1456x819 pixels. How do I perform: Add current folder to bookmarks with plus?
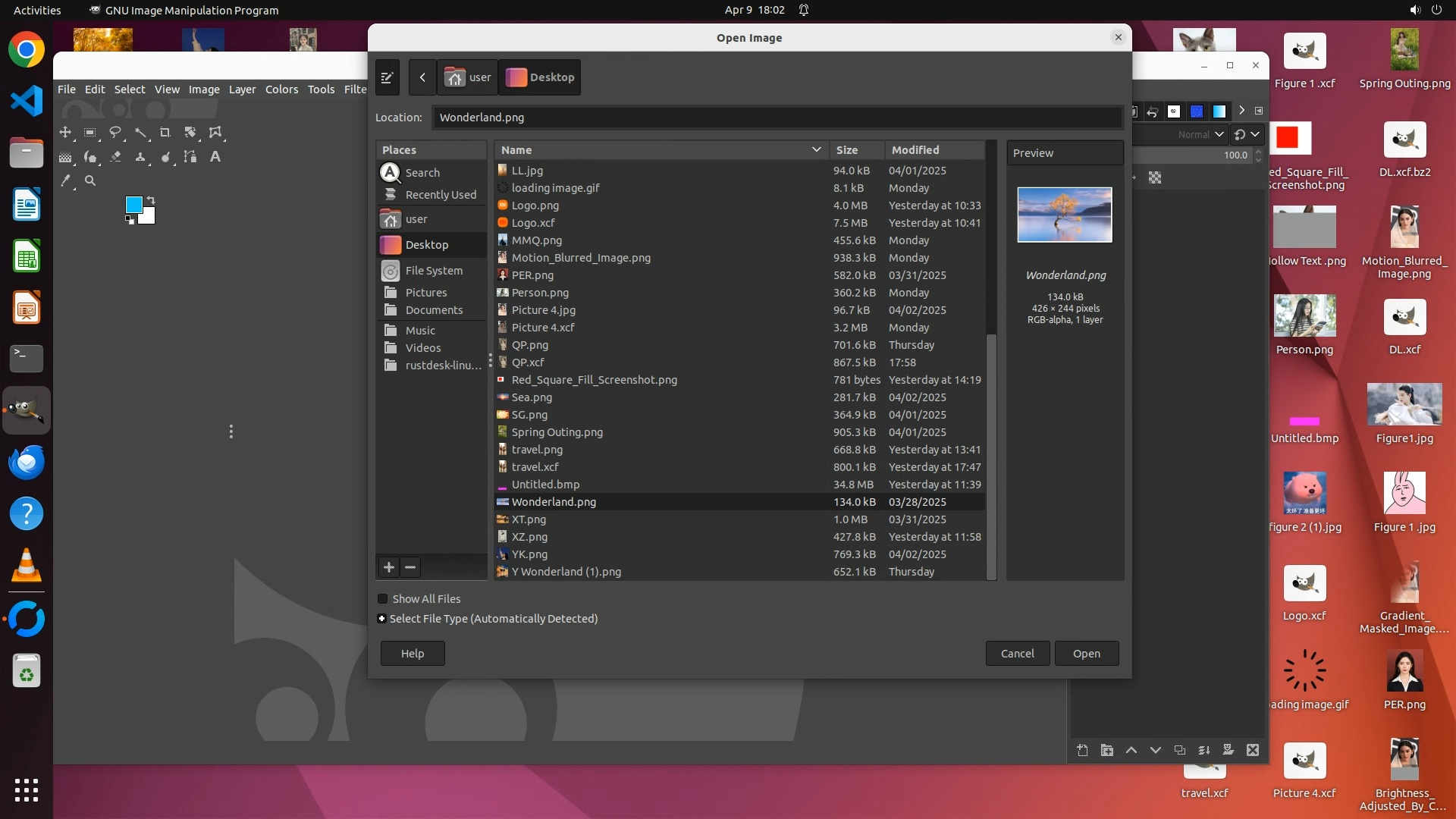pos(389,567)
